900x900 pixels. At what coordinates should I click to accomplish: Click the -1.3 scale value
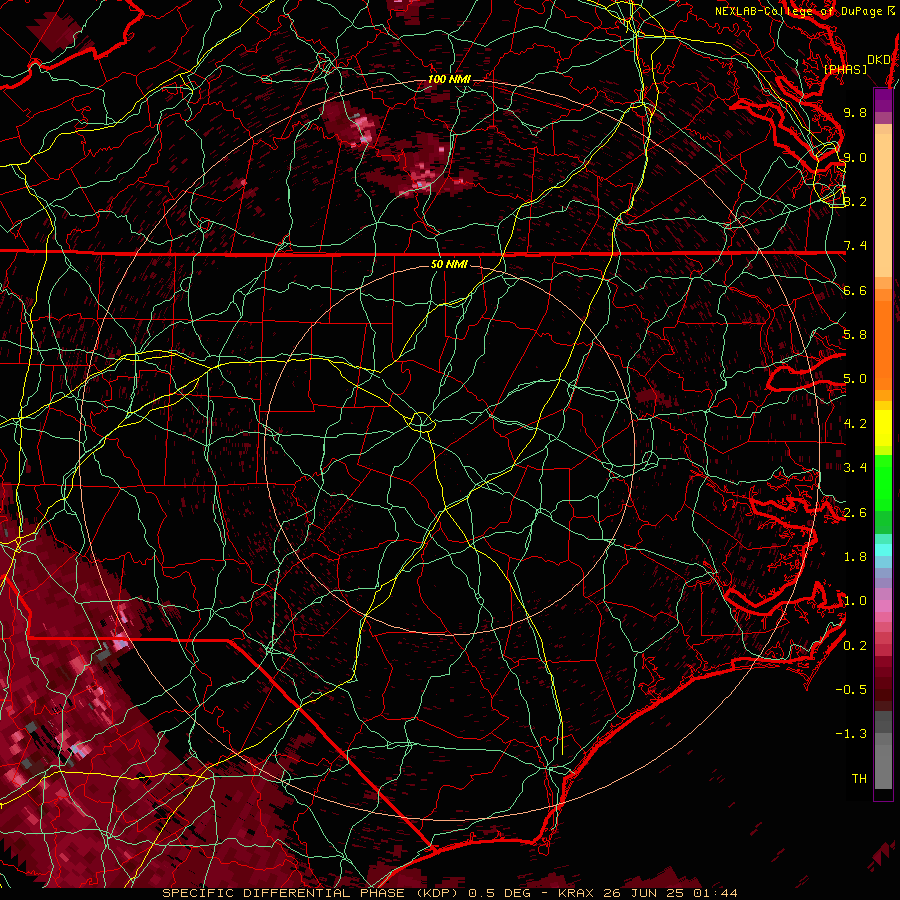click(x=851, y=734)
